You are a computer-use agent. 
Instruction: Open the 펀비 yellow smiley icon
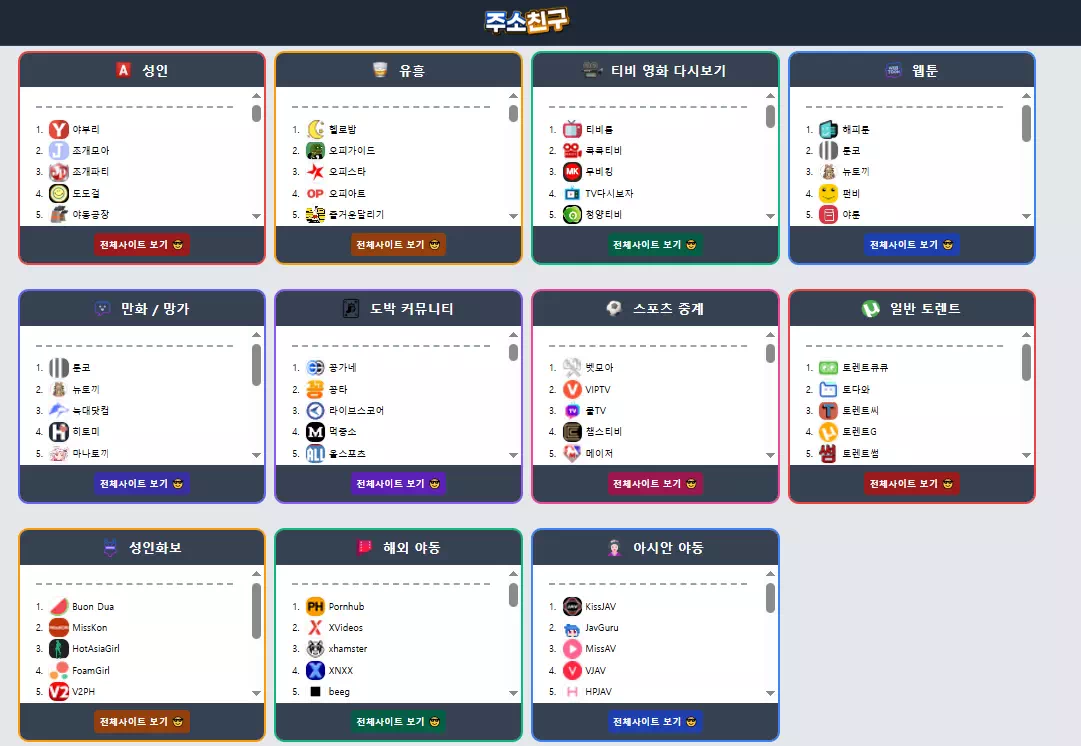(x=828, y=193)
